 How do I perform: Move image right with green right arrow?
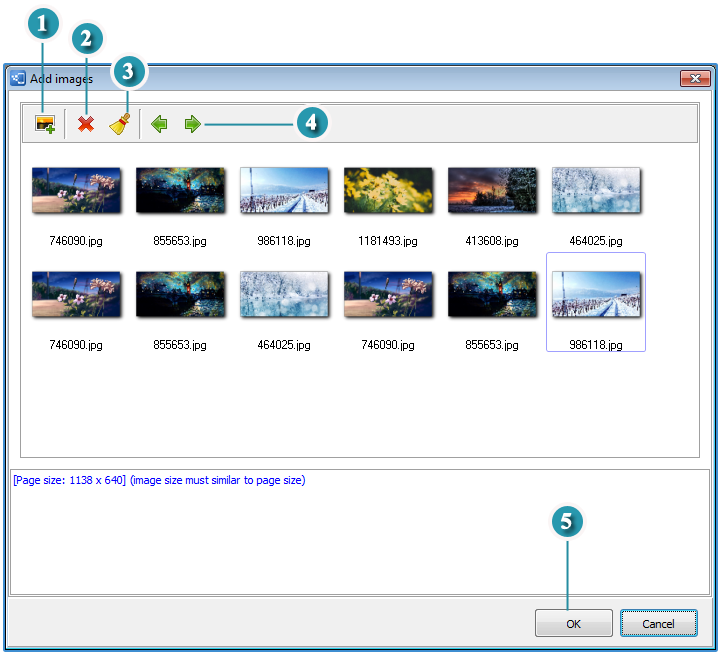(x=192, y=124)
